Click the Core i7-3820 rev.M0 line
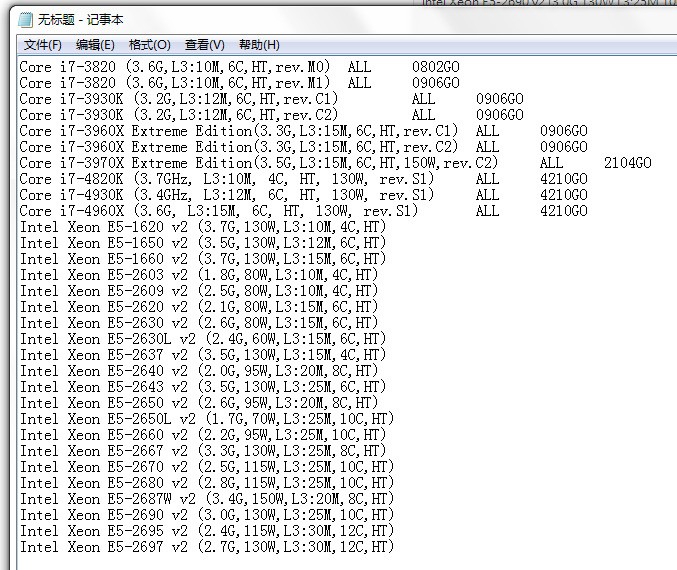Viewport: 677px width, 570px height. pyautogui.click(x=240, y=67)
